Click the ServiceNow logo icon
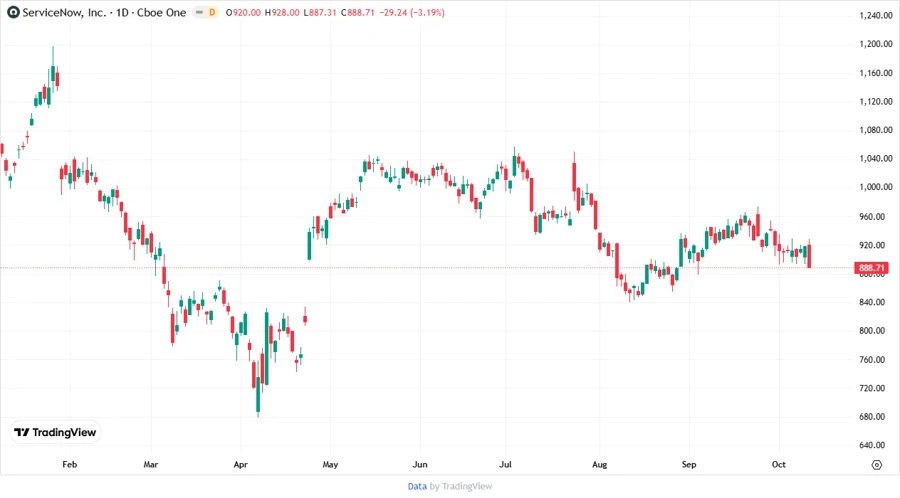The width and height of the screenshot is (900, 498). click(x=12, y=12)
